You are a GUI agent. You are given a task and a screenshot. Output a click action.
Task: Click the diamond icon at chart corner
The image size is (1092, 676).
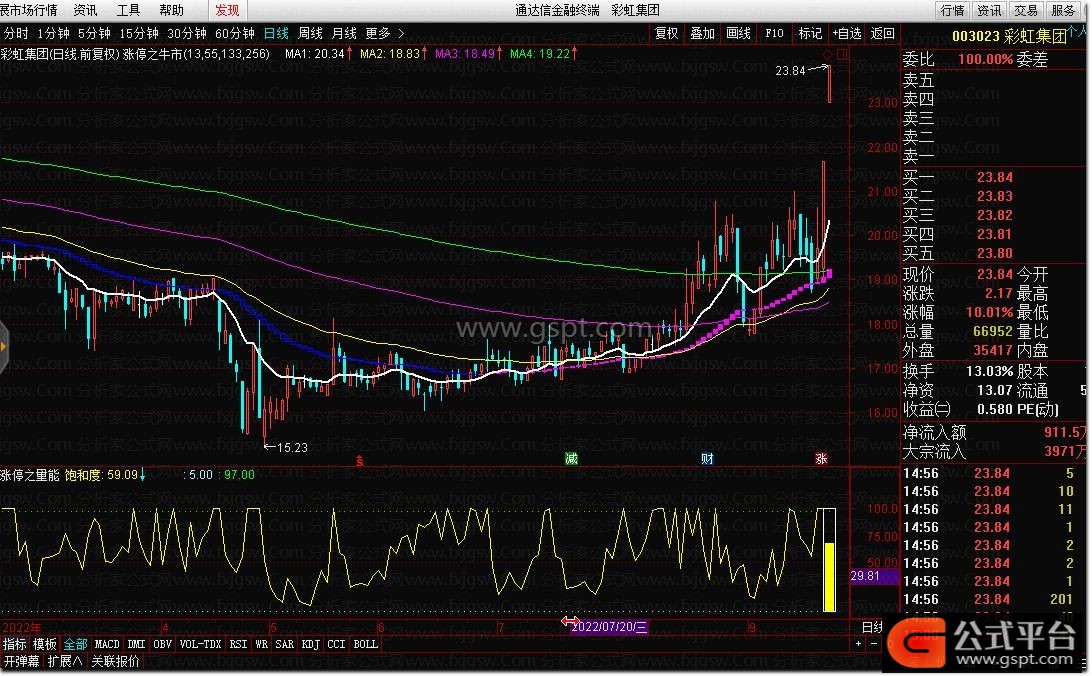pos(828,54)
